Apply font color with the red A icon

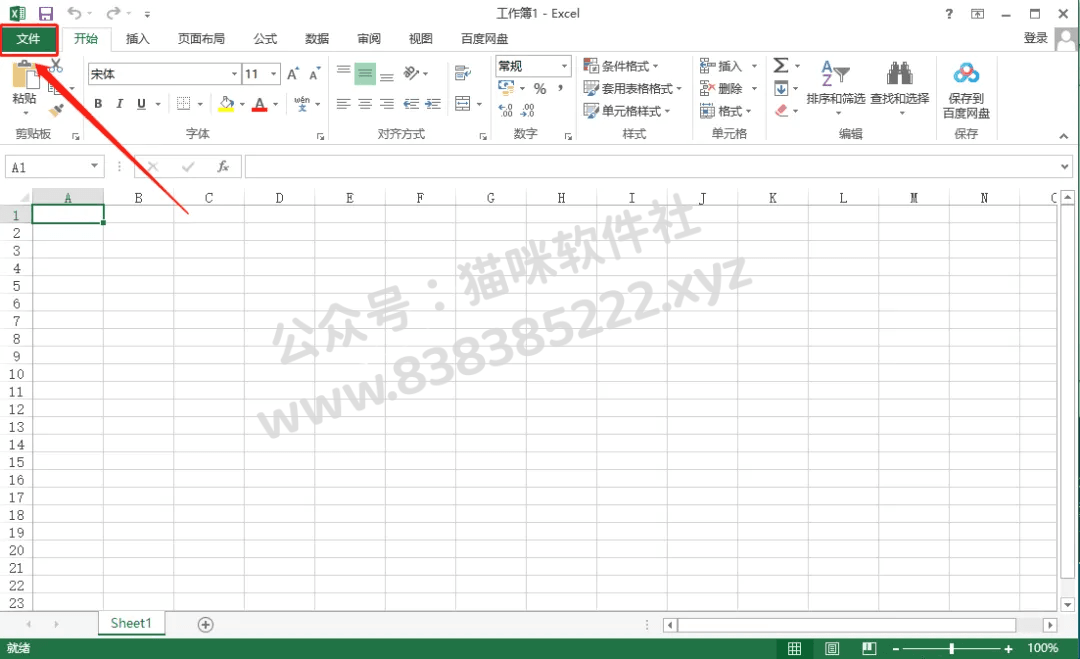point(260,104)
